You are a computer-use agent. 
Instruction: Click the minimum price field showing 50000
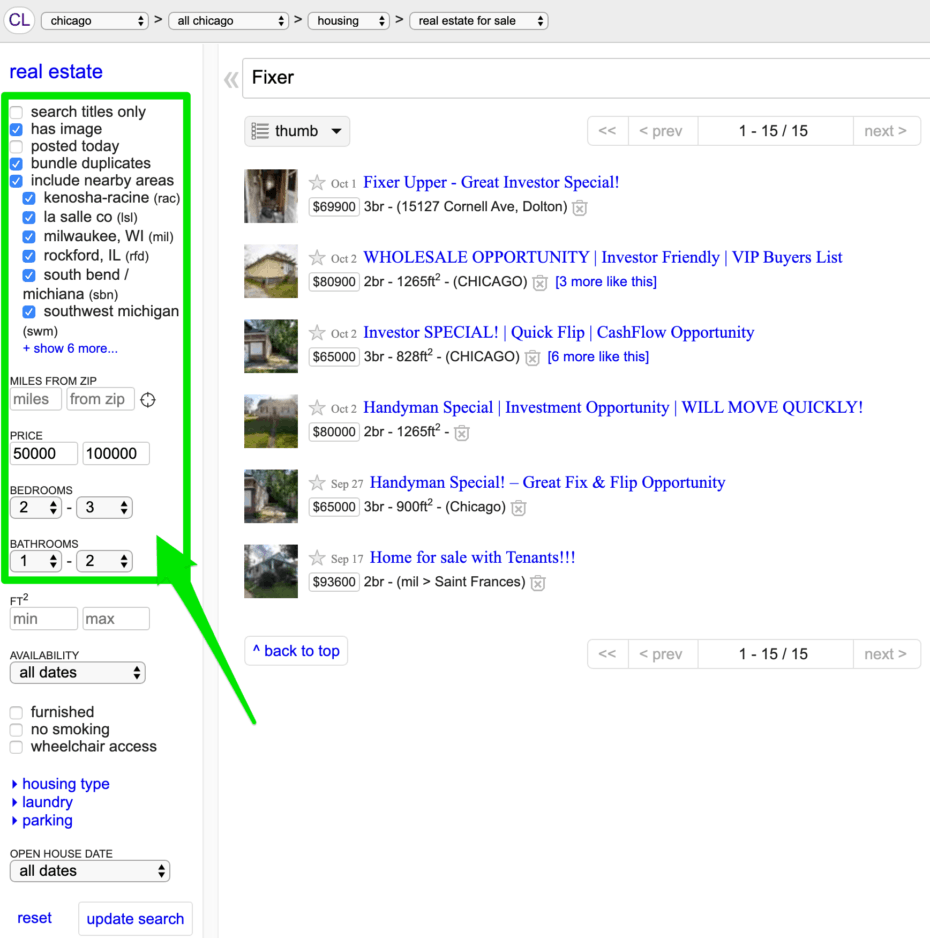tap(44, 454)
